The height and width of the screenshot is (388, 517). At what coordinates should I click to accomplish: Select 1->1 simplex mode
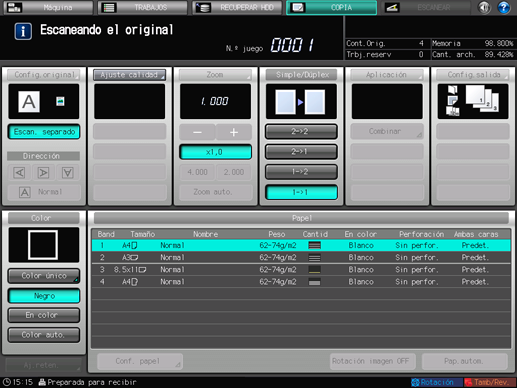point(301,192)
